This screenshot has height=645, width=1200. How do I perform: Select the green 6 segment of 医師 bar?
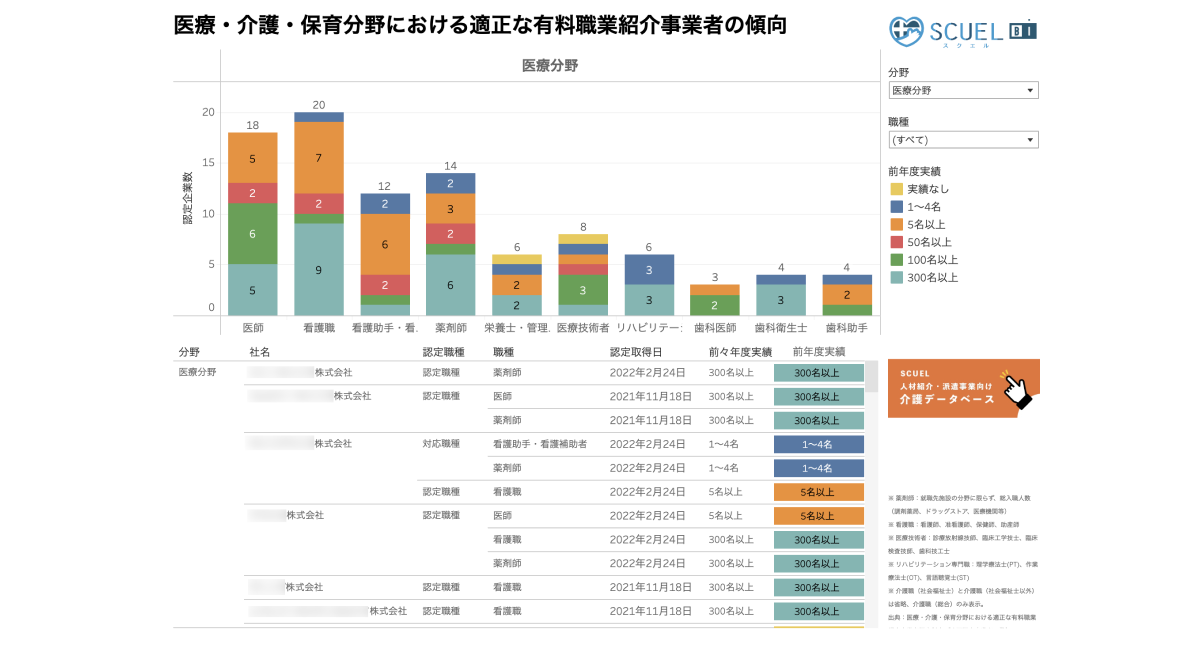pyautogui.click(x=252, y=234)
